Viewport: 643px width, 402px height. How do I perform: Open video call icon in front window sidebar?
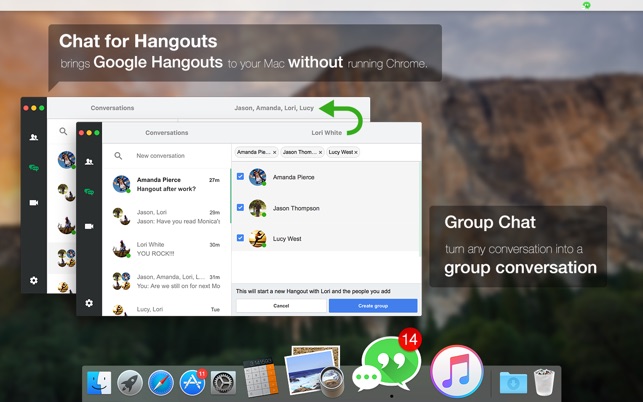89,226
